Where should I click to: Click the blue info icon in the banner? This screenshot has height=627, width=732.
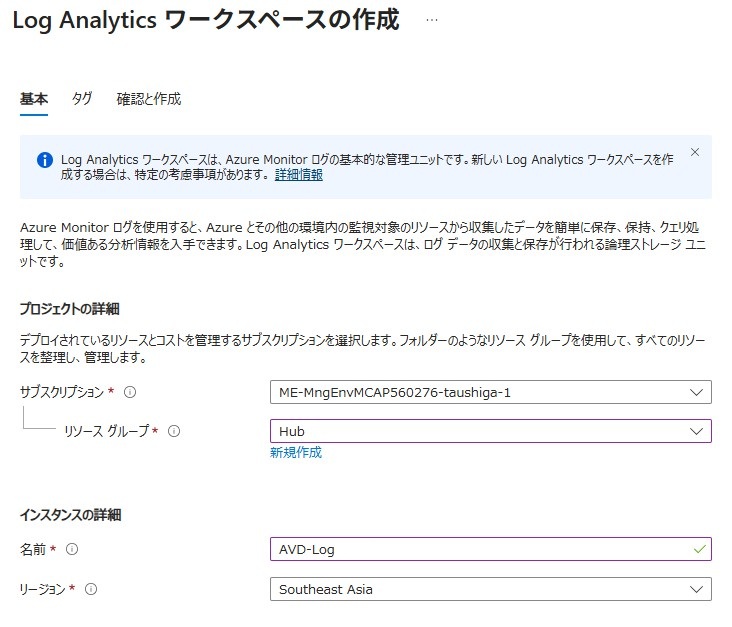[x=44, y=160]
